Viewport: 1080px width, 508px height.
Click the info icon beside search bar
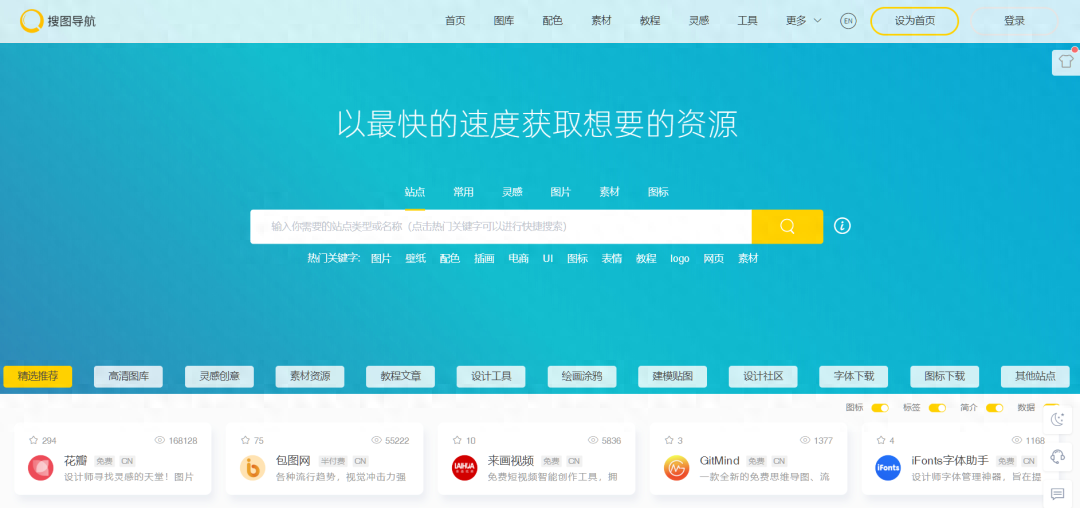coord(842,226)
